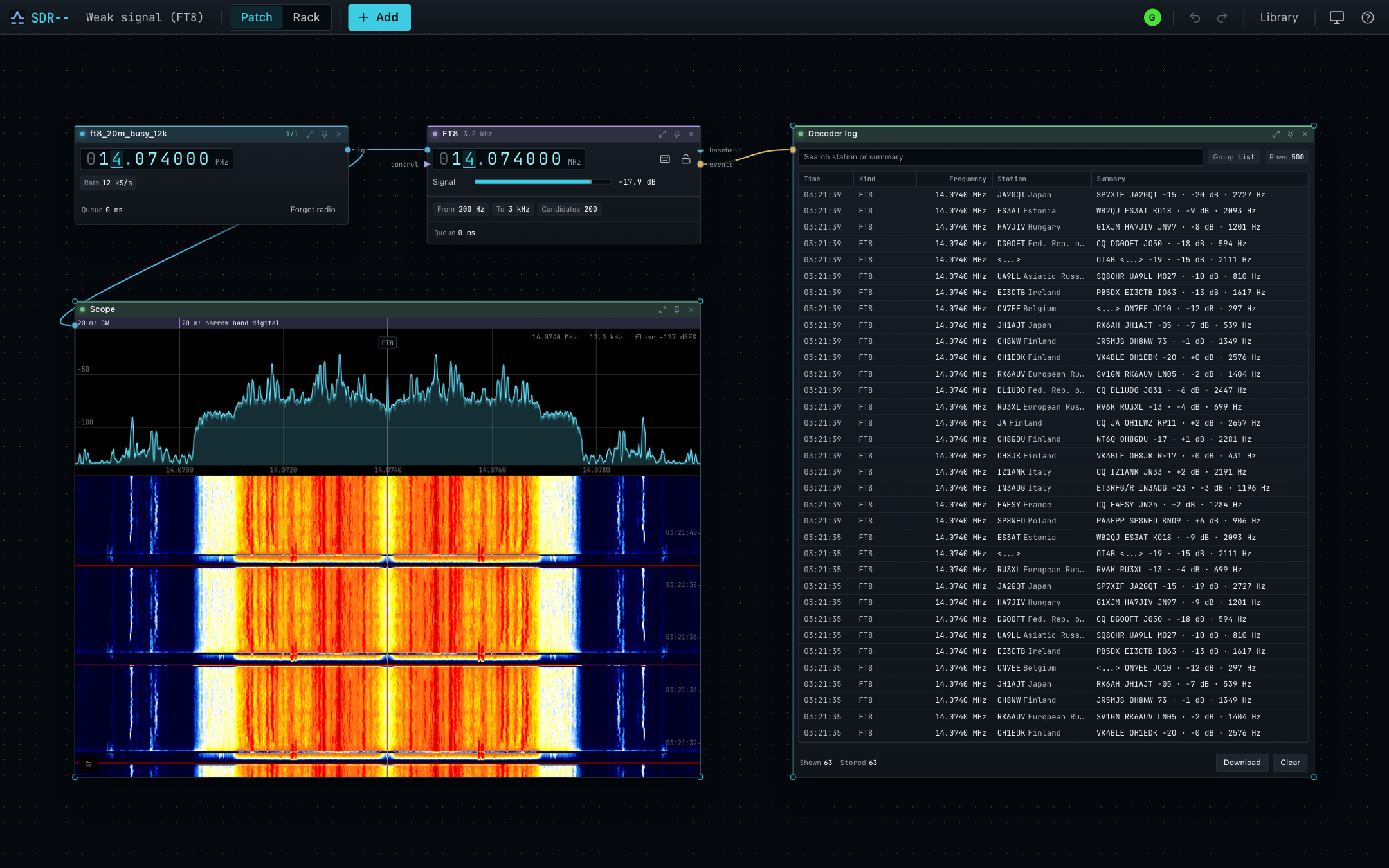Select the 03:21:39 JA2GQT Japan log row
This screenshot has height=868, width=1389.
pos(1053,195)
